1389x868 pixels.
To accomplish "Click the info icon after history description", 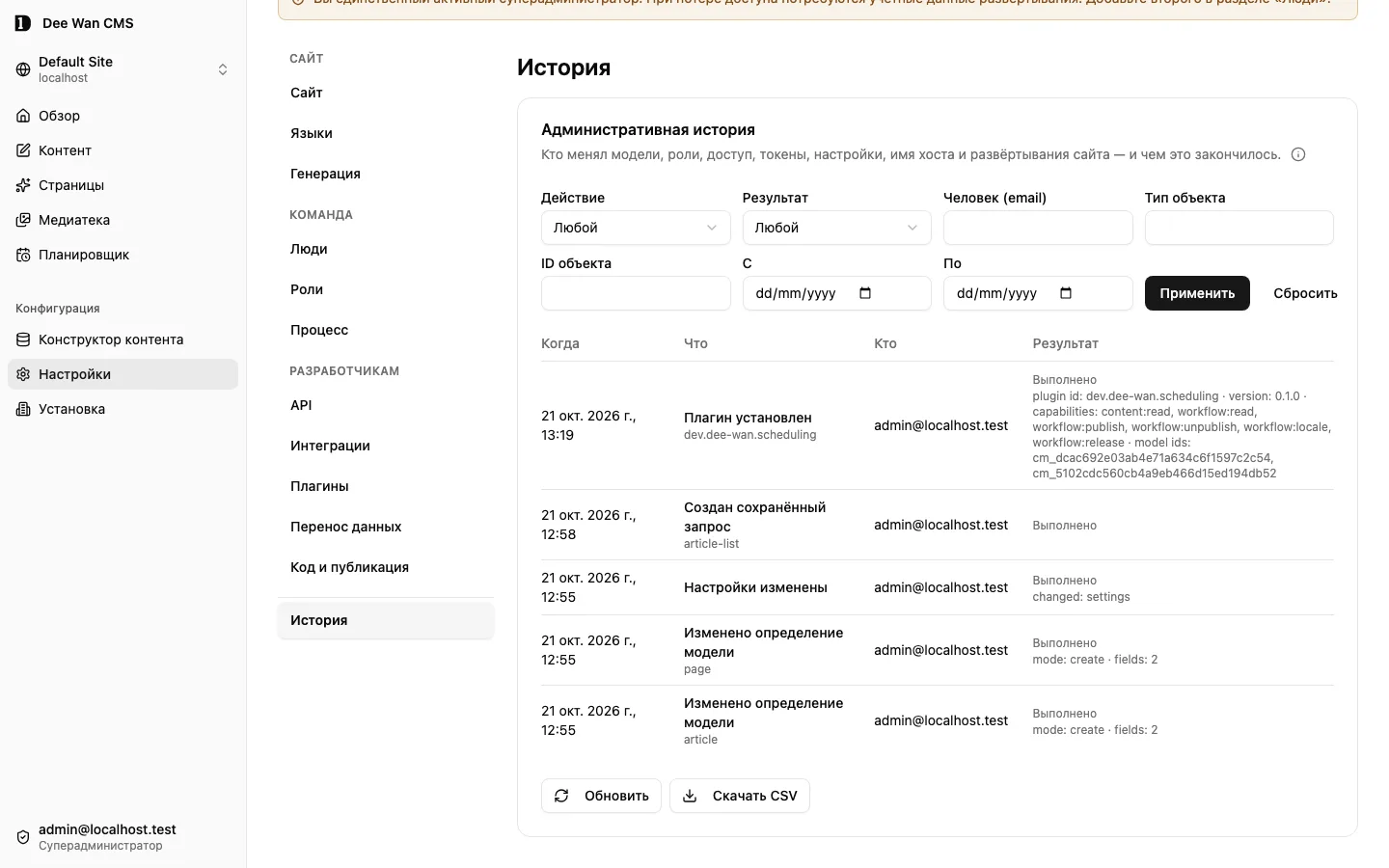I will (1298, 154).
